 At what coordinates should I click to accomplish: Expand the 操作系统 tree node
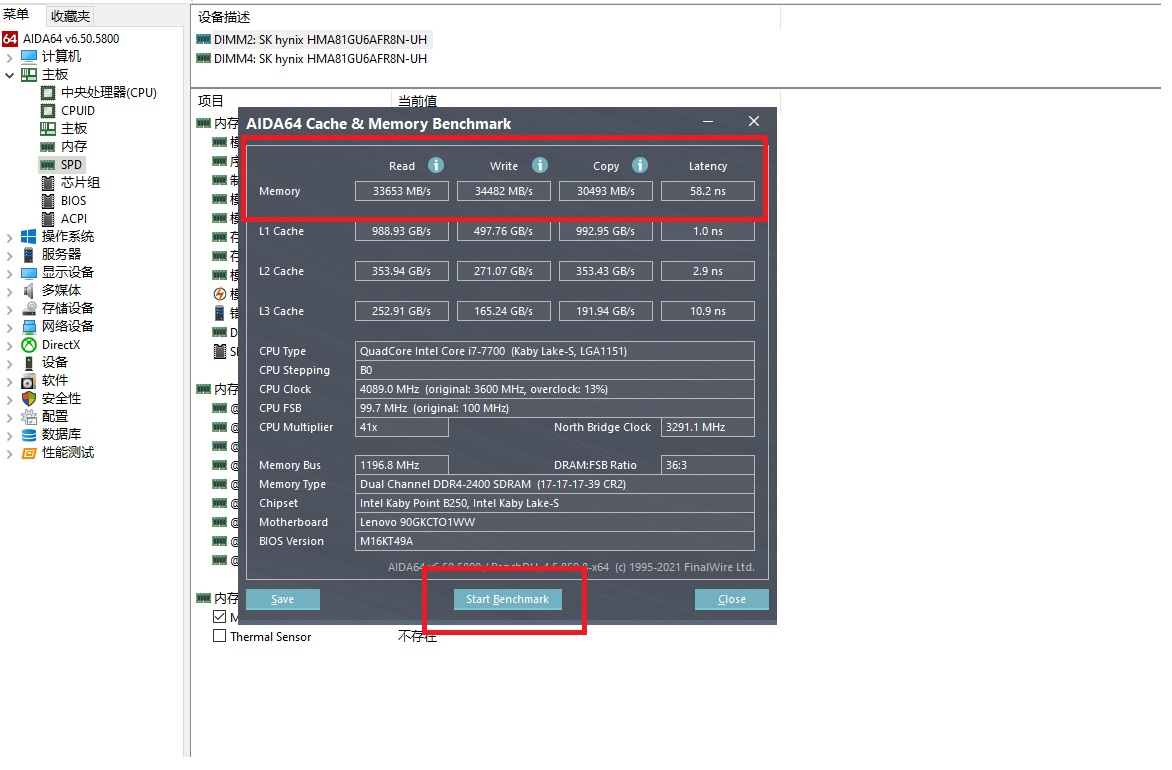pyautogui.click(x=9, y=237)
